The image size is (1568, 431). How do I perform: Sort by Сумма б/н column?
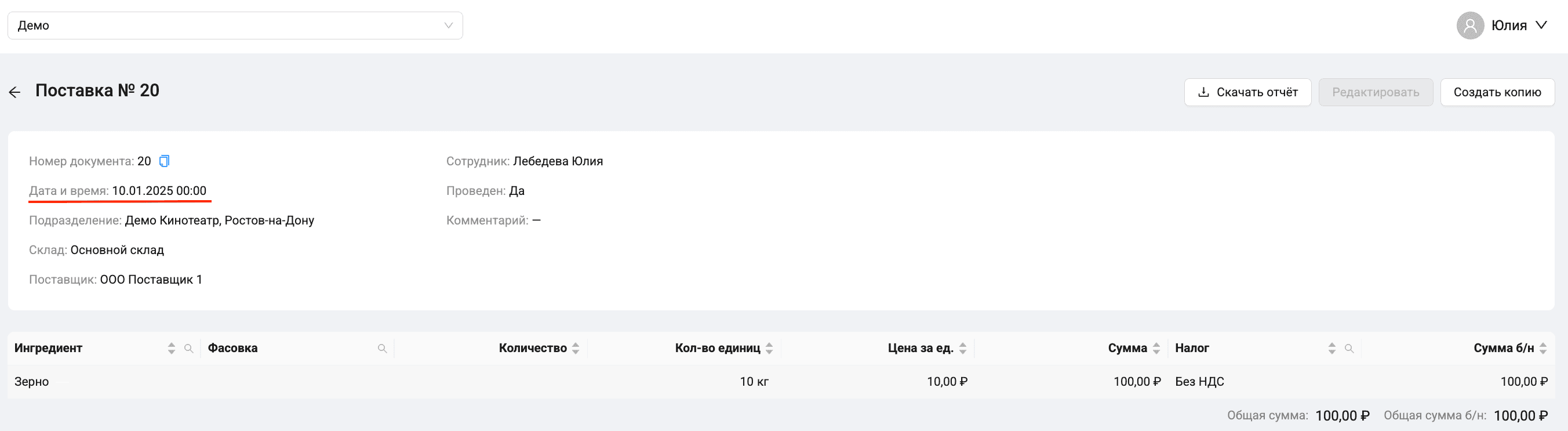tap(1543, 348)
